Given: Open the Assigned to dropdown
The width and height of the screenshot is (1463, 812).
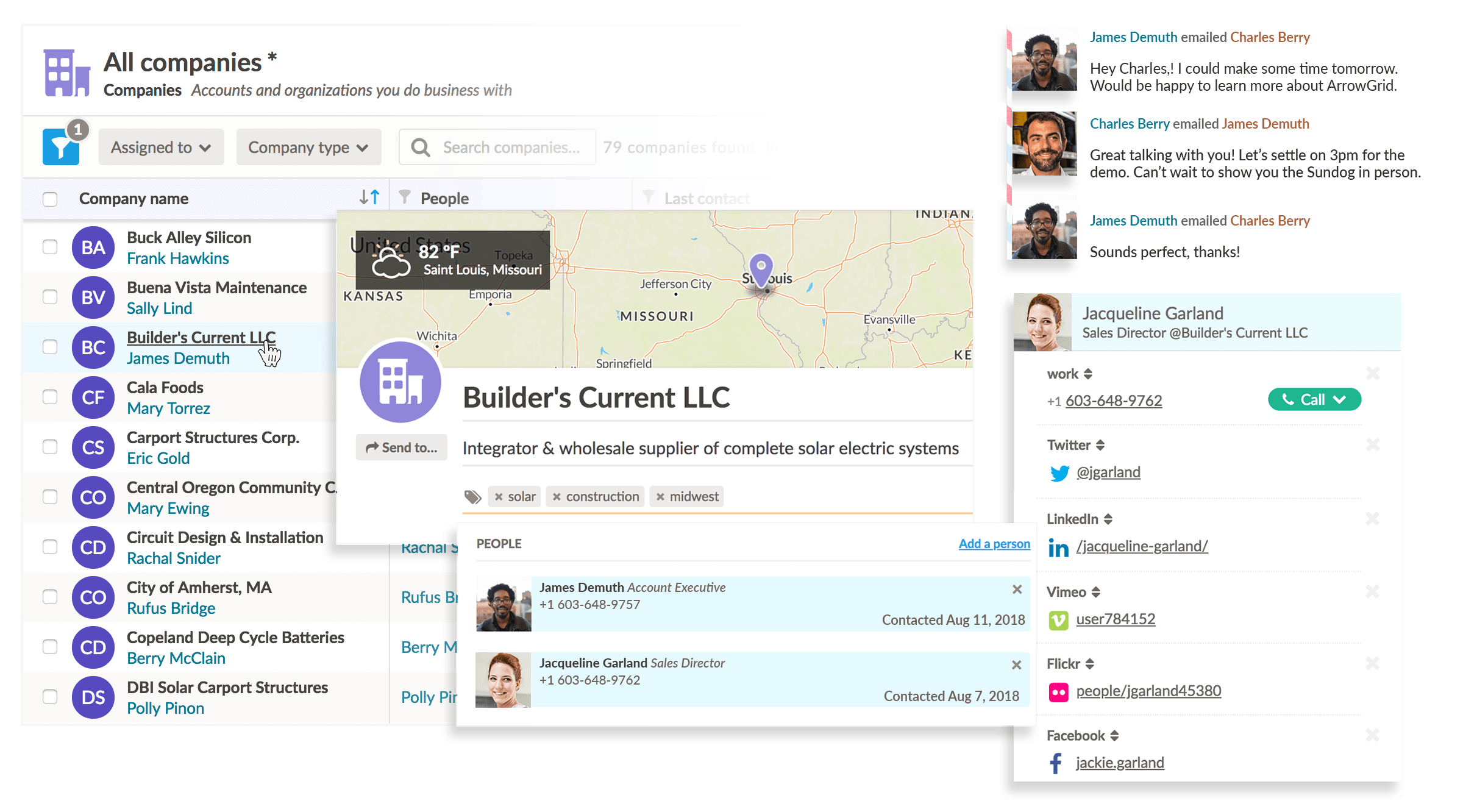Looking at the screenshot, I should (161, 147).
